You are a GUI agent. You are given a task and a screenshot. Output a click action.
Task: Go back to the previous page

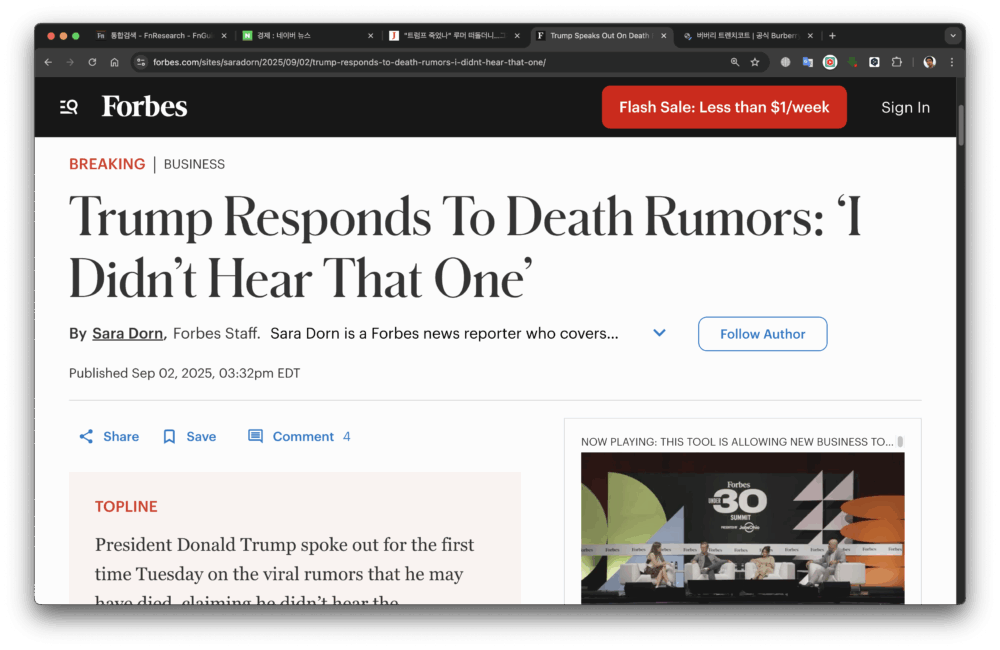[48, 62]
